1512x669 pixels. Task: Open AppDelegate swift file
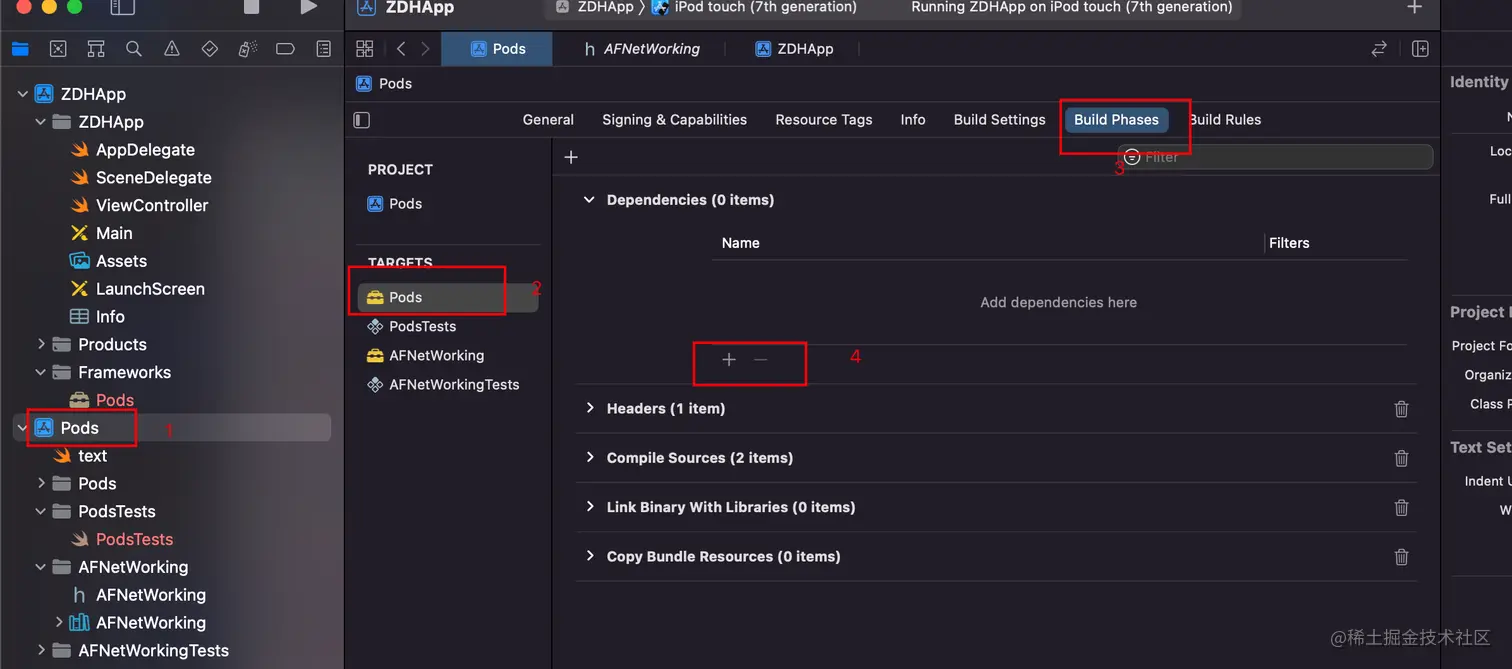145,150
